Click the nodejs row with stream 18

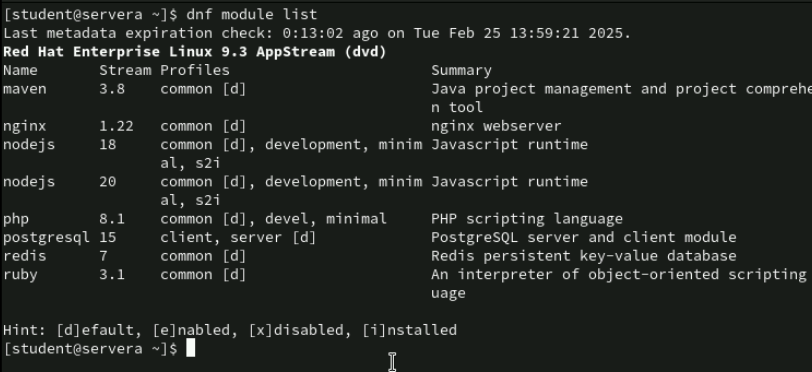(x=295, y=154)
